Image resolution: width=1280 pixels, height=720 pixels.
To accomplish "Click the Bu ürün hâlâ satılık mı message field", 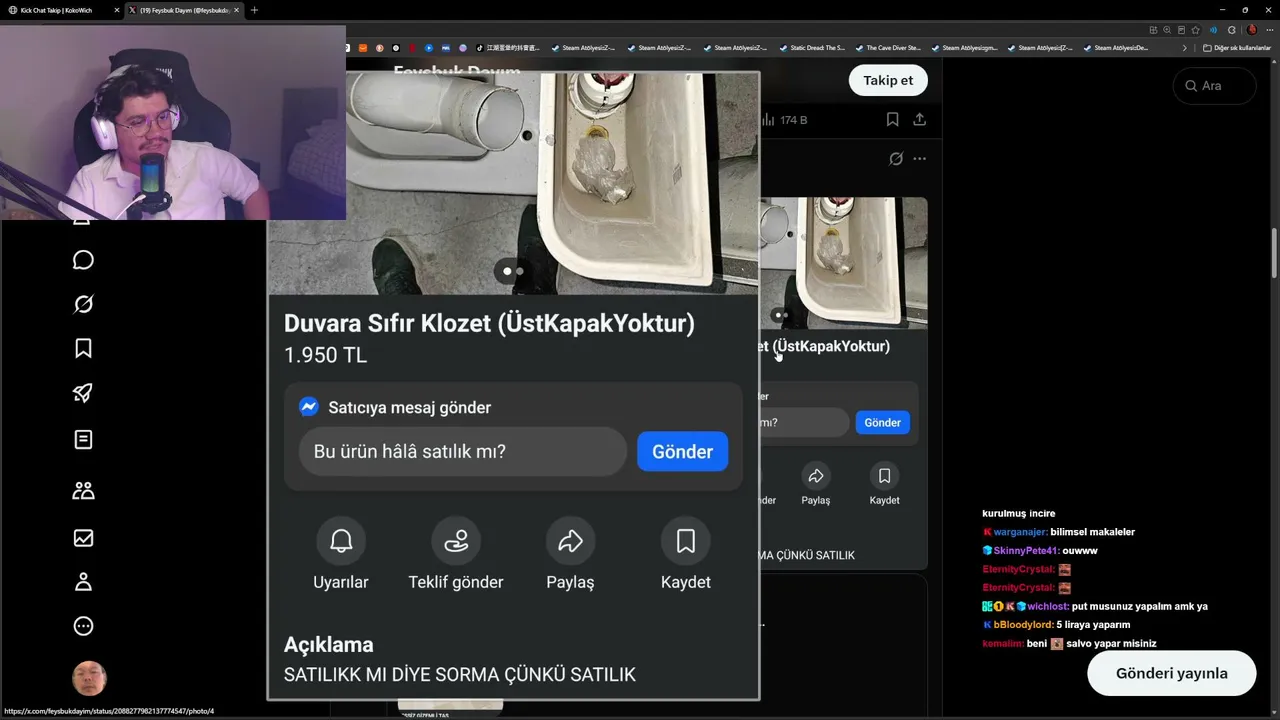I will (x=463, y=451).
